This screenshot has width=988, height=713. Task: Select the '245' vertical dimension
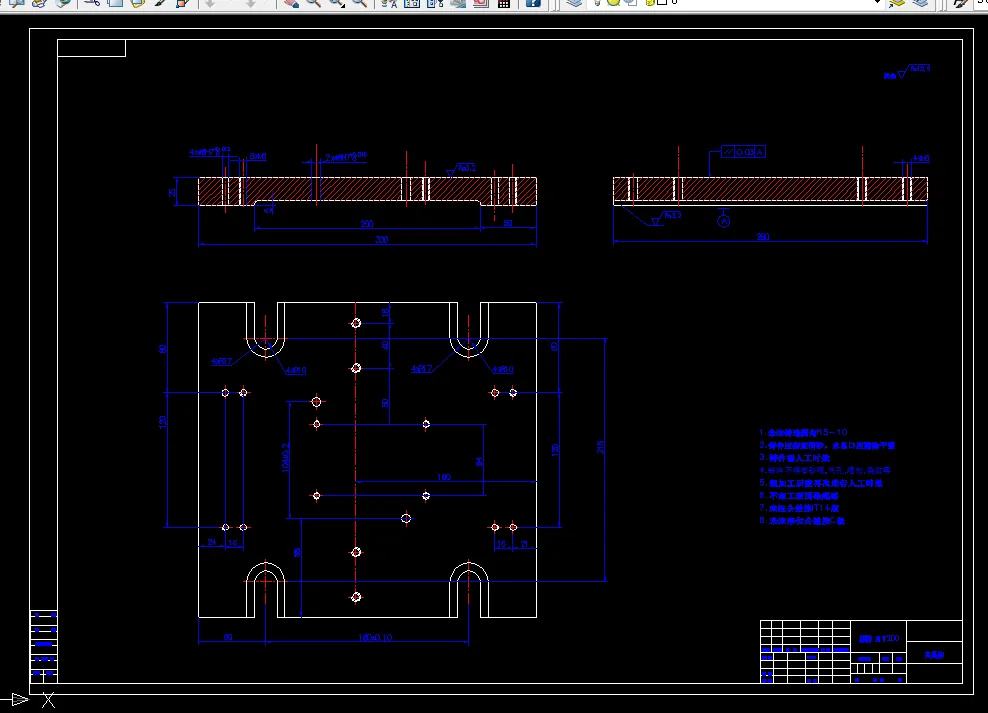coord(600,447)
